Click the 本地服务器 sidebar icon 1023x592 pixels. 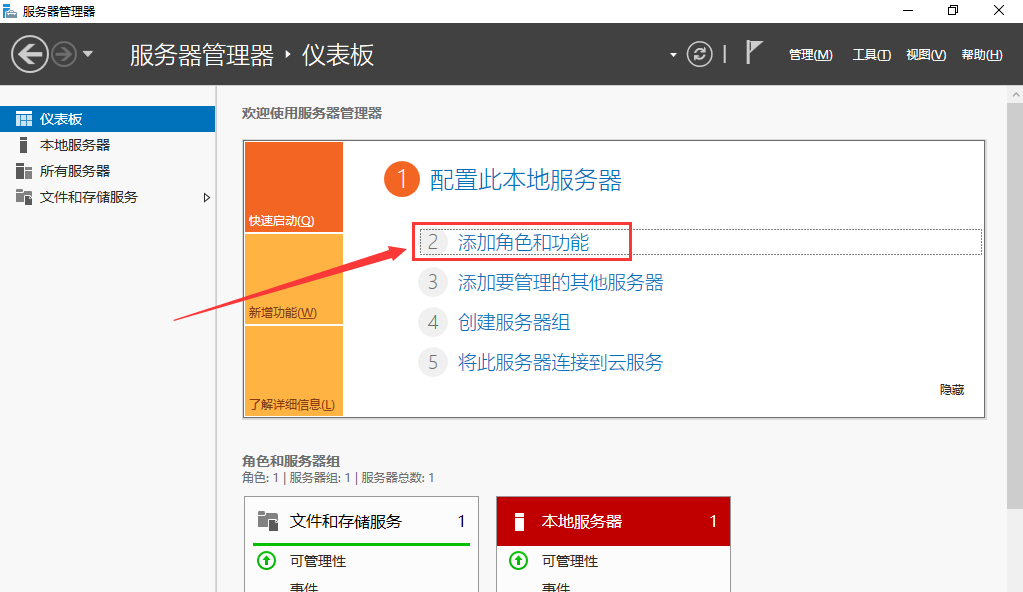[23, 145]
